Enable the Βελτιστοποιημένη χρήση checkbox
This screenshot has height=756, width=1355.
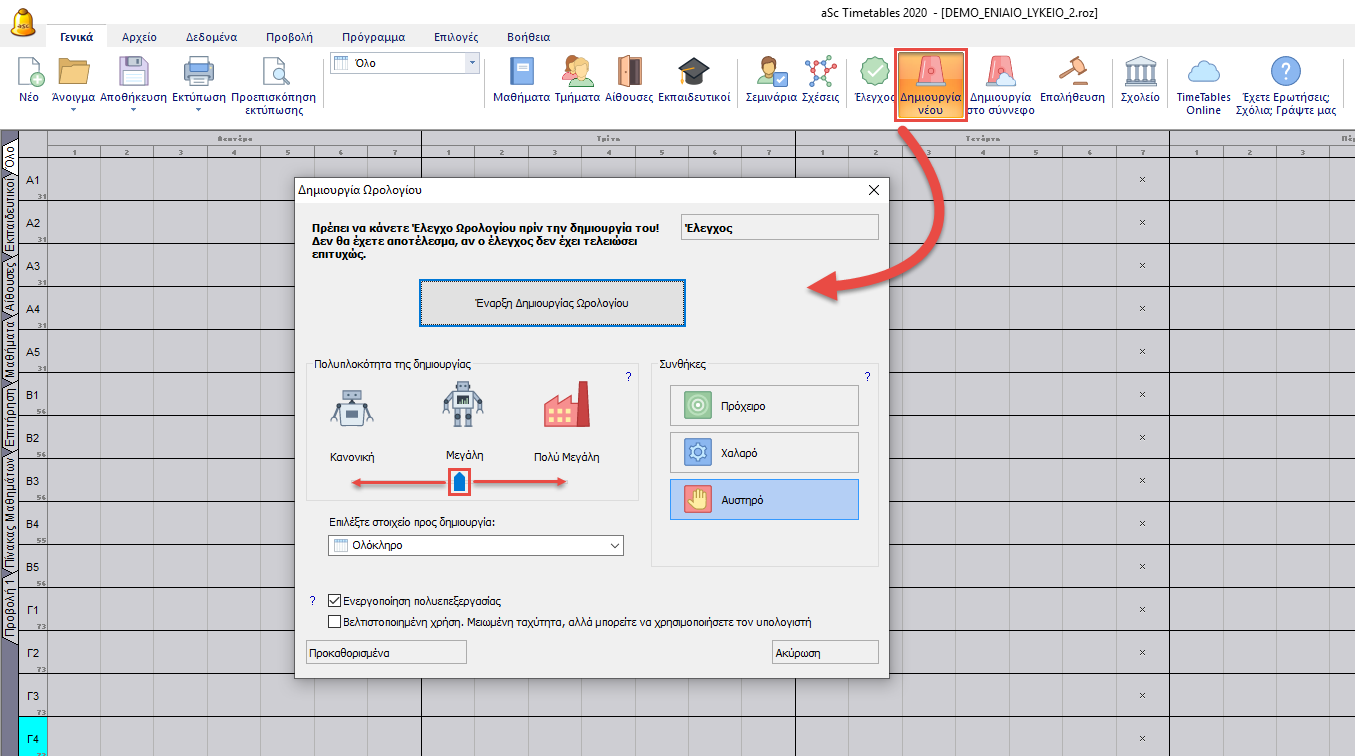pyautogui.click(x=335, y=621)
